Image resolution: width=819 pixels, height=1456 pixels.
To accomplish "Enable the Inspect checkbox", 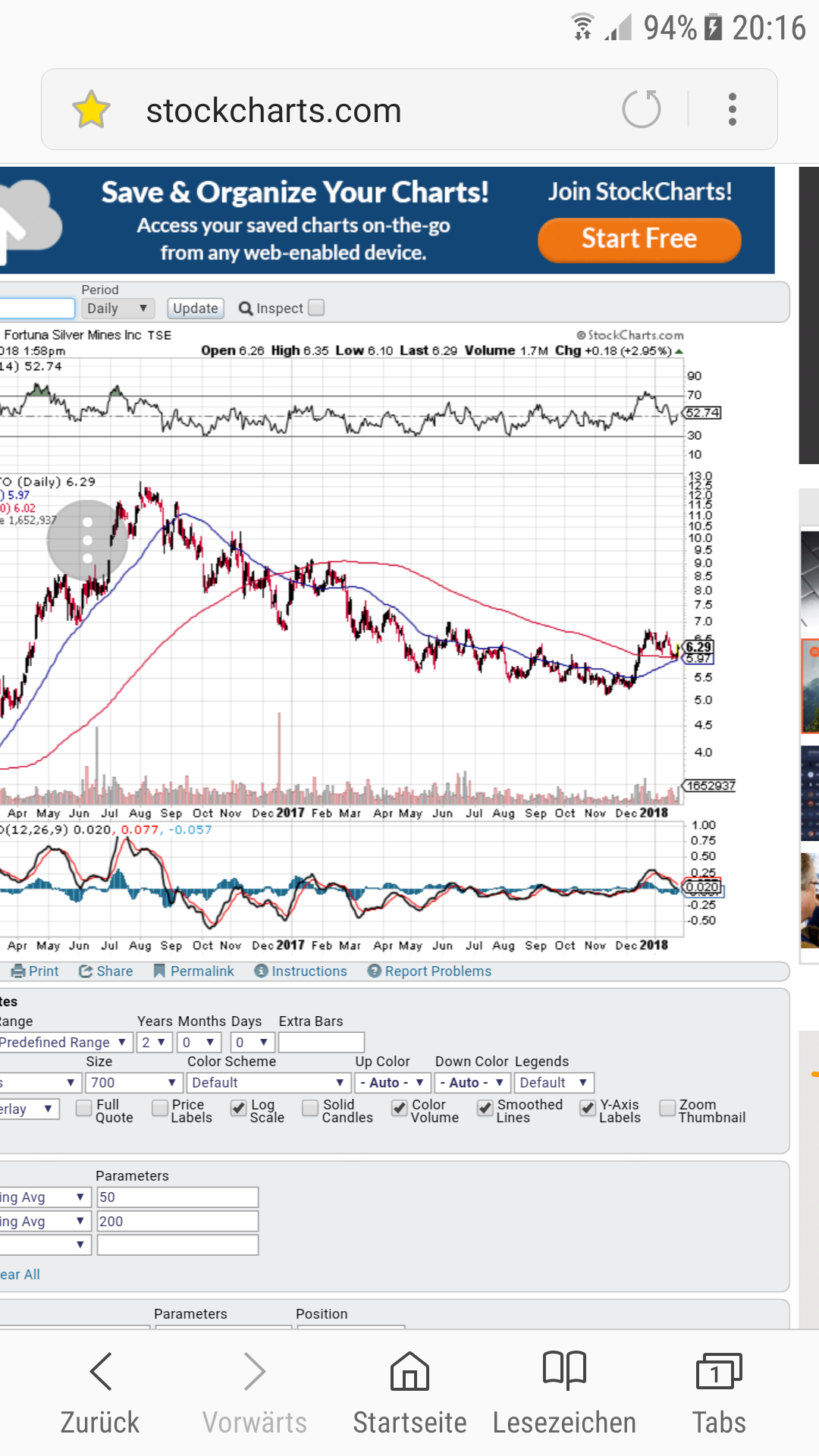I will [x=317, y=307].
